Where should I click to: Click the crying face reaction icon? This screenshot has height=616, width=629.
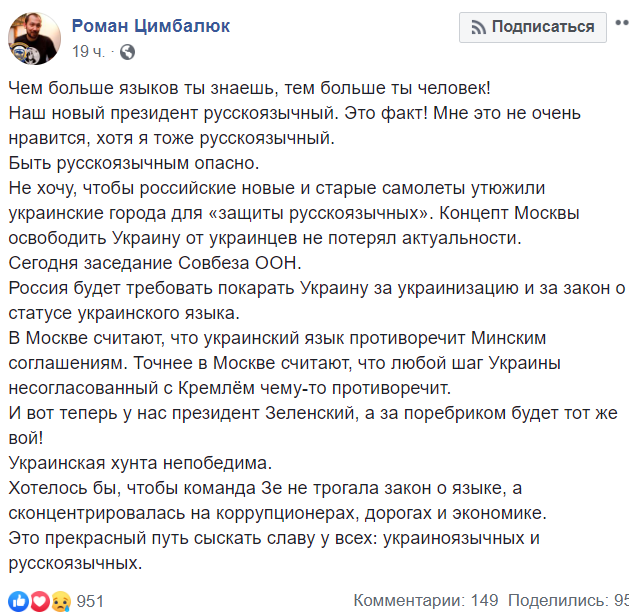pyautogui.click(x=61, y=601)
